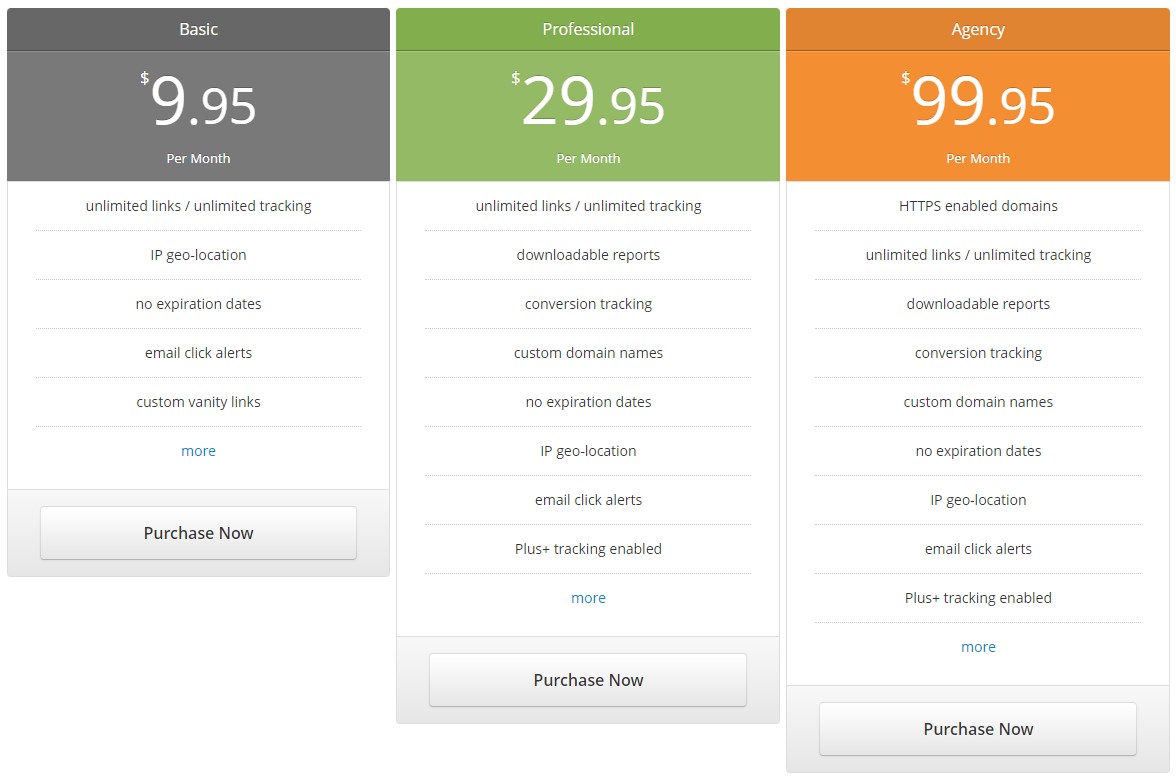Click the $29.95 per month price
Viewport: 1176px width, 783px height.
point(588,101)
